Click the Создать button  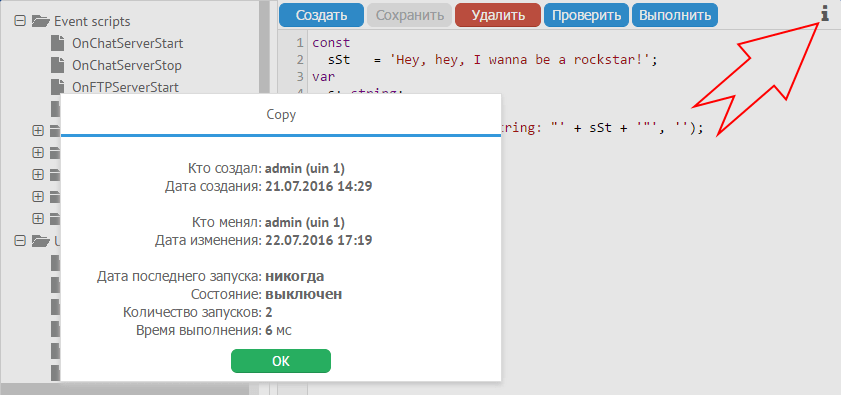click(x=321, y=15)
